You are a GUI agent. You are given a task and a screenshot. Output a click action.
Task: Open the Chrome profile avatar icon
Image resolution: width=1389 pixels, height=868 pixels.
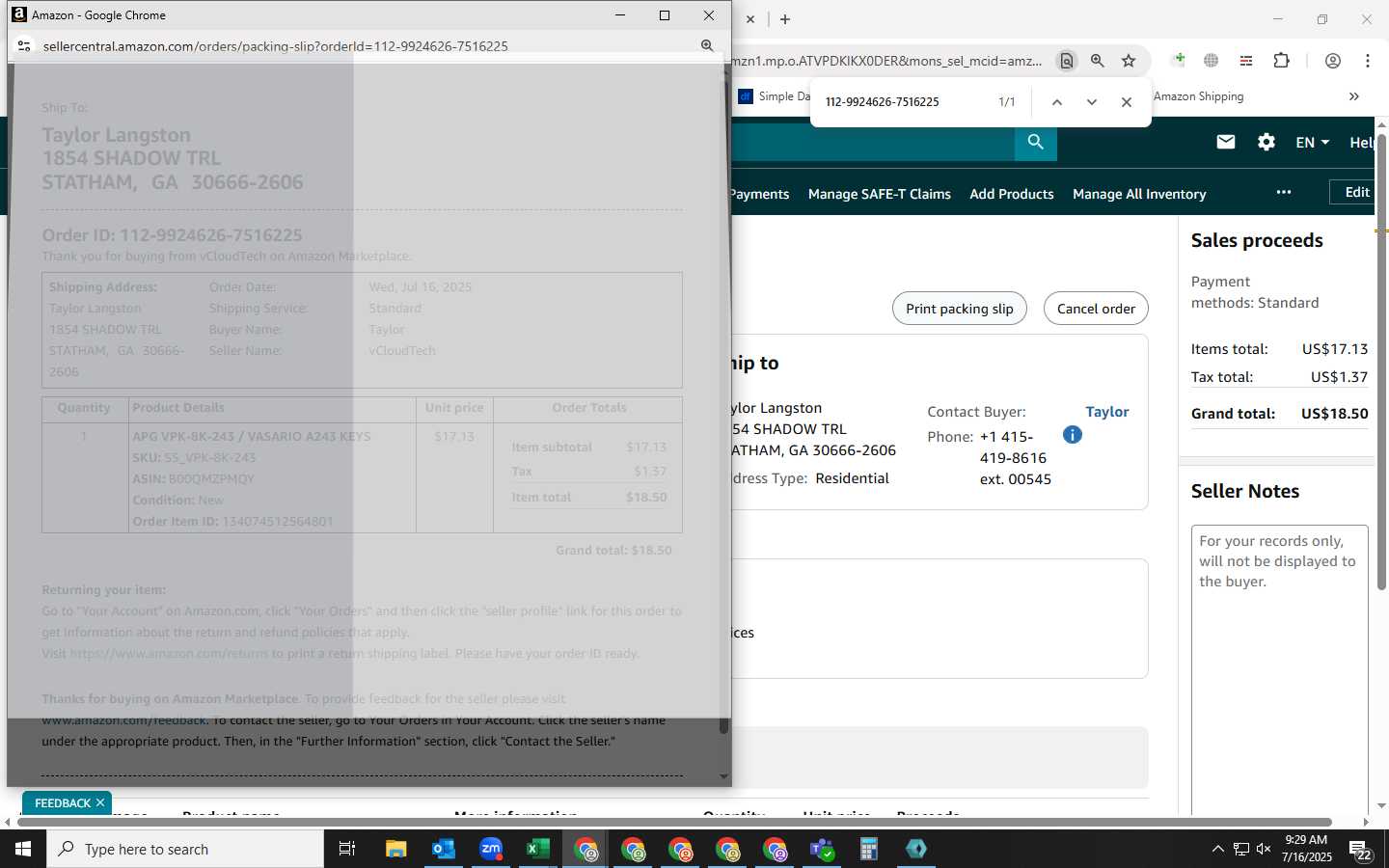tap(1333, 61)
